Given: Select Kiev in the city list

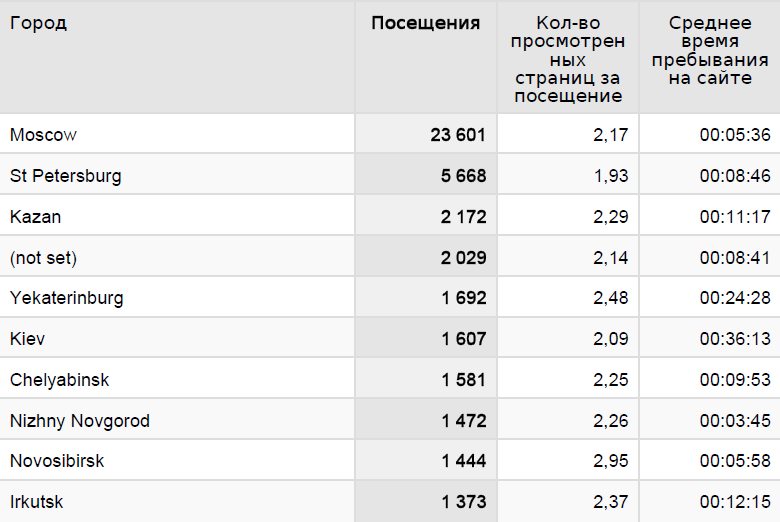Looking at the screenshot, I should (x=27, y=339).
